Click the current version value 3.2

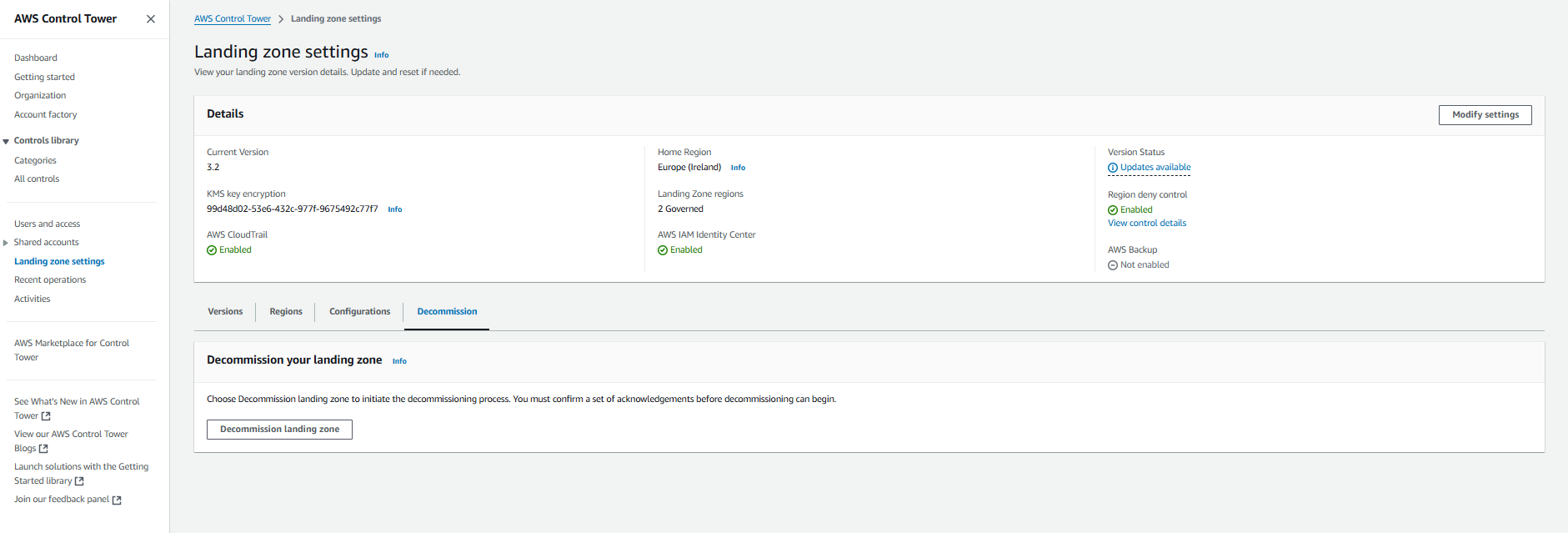click(x=213, y=167)
